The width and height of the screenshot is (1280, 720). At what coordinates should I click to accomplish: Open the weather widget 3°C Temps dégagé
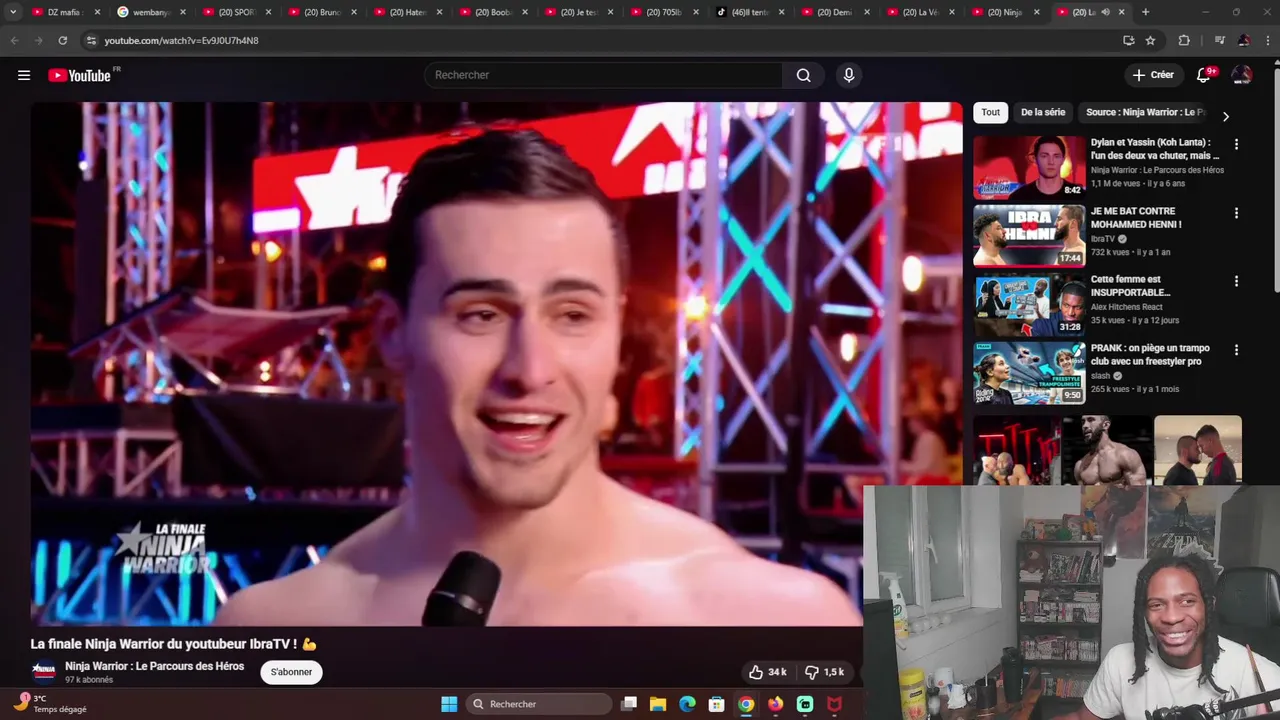(x=51, y=704)
